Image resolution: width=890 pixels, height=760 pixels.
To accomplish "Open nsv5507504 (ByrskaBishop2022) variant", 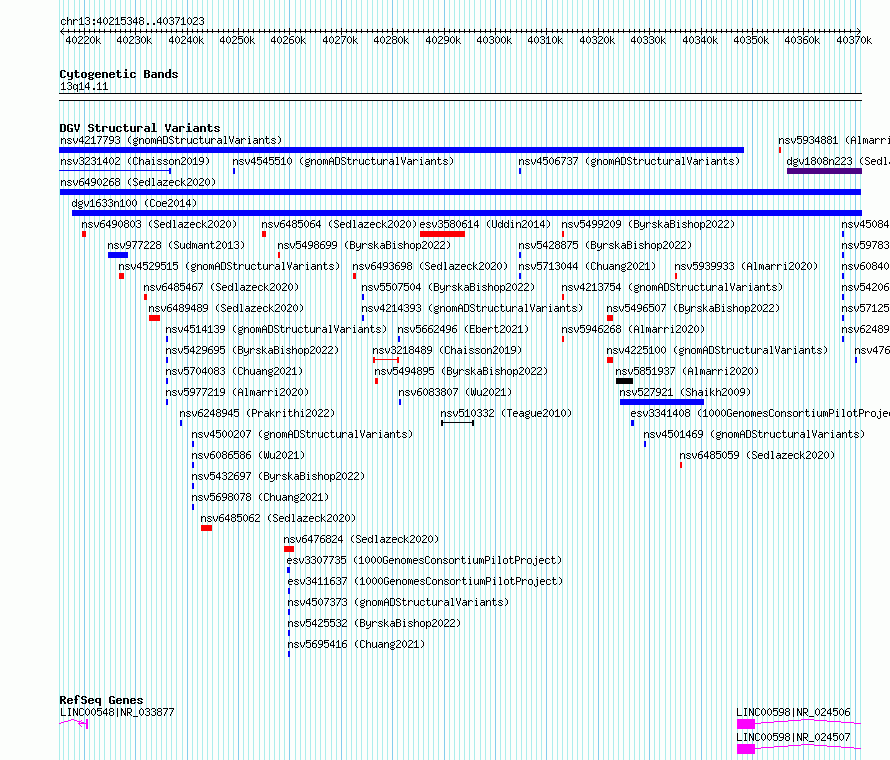I will (x=448, y=287).
